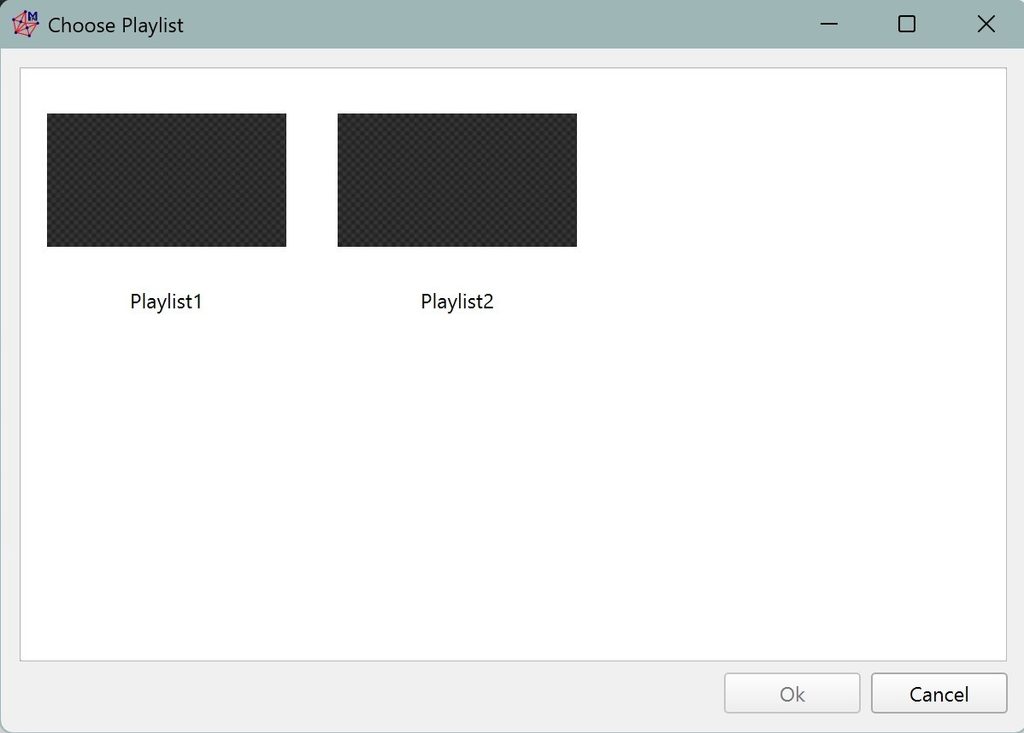
Task: Click the Playlist2 label text
Action: click(457, 302)
